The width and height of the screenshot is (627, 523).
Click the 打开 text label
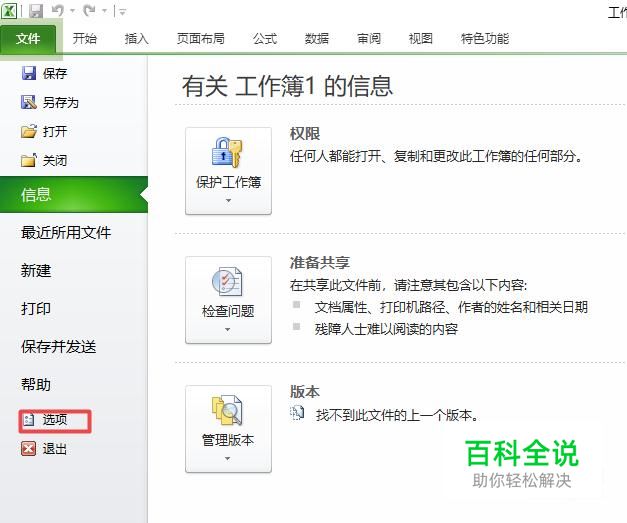coord(55,132)
